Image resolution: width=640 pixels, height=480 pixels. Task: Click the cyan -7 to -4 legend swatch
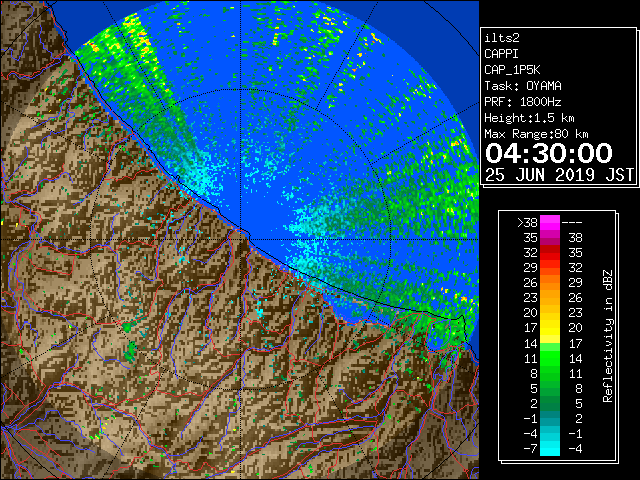coord(550,448)
